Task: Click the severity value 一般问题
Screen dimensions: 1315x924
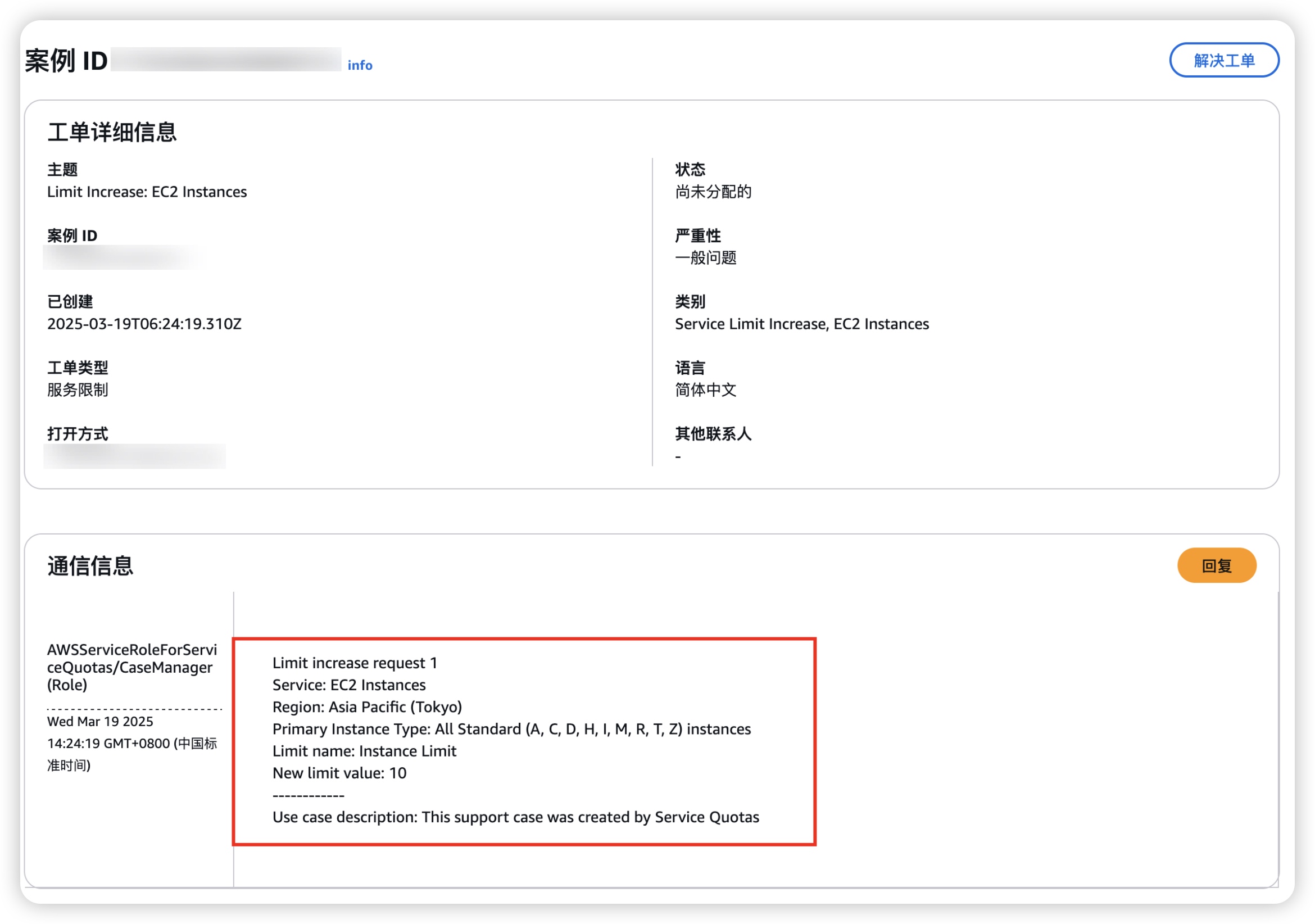Action: pyautogui.click(x=705, y=258)
